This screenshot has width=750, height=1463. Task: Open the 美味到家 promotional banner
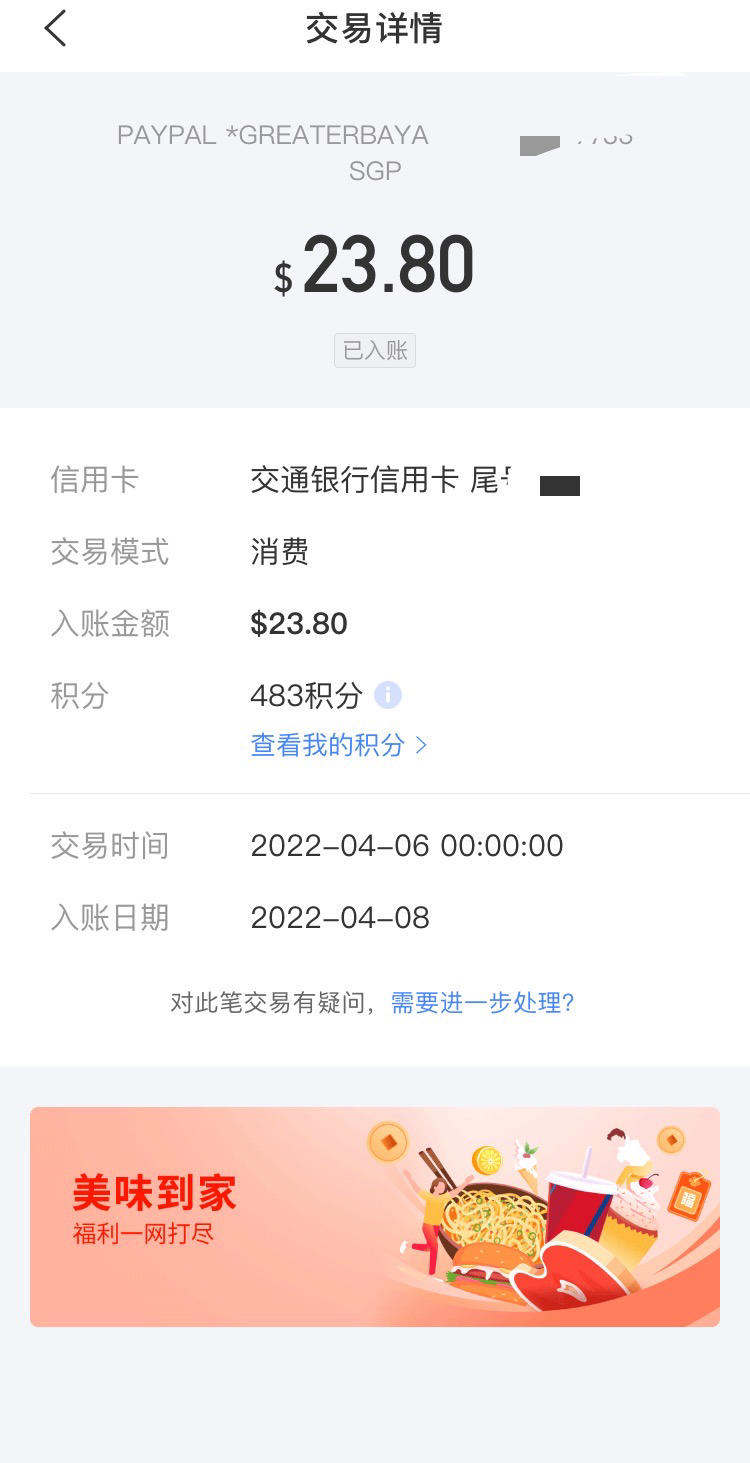(x=375, y=1217)
